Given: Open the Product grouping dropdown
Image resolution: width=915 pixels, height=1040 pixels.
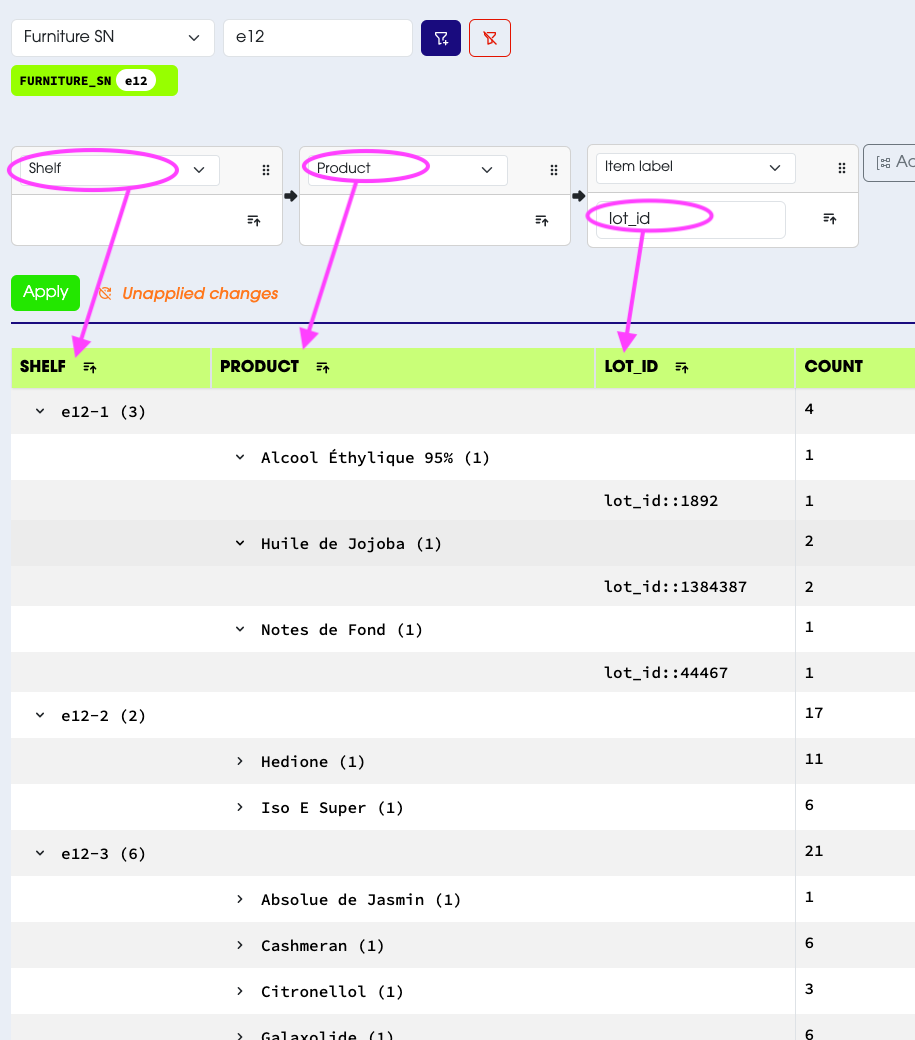Looking at the screenshot, I should click(405, 170).
